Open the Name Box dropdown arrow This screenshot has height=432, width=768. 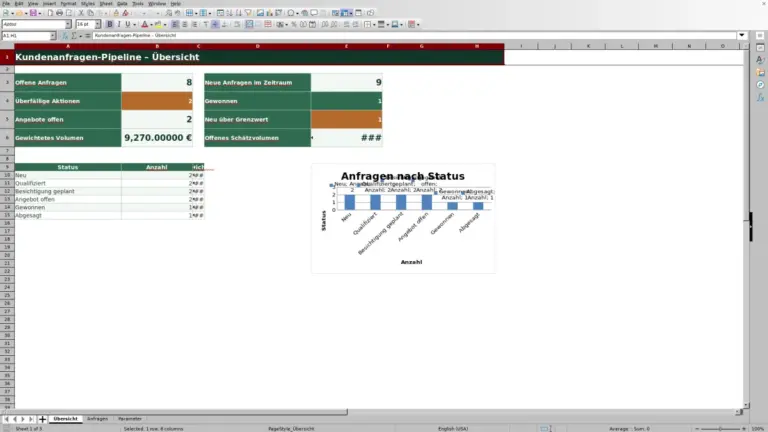click(53, 36)
